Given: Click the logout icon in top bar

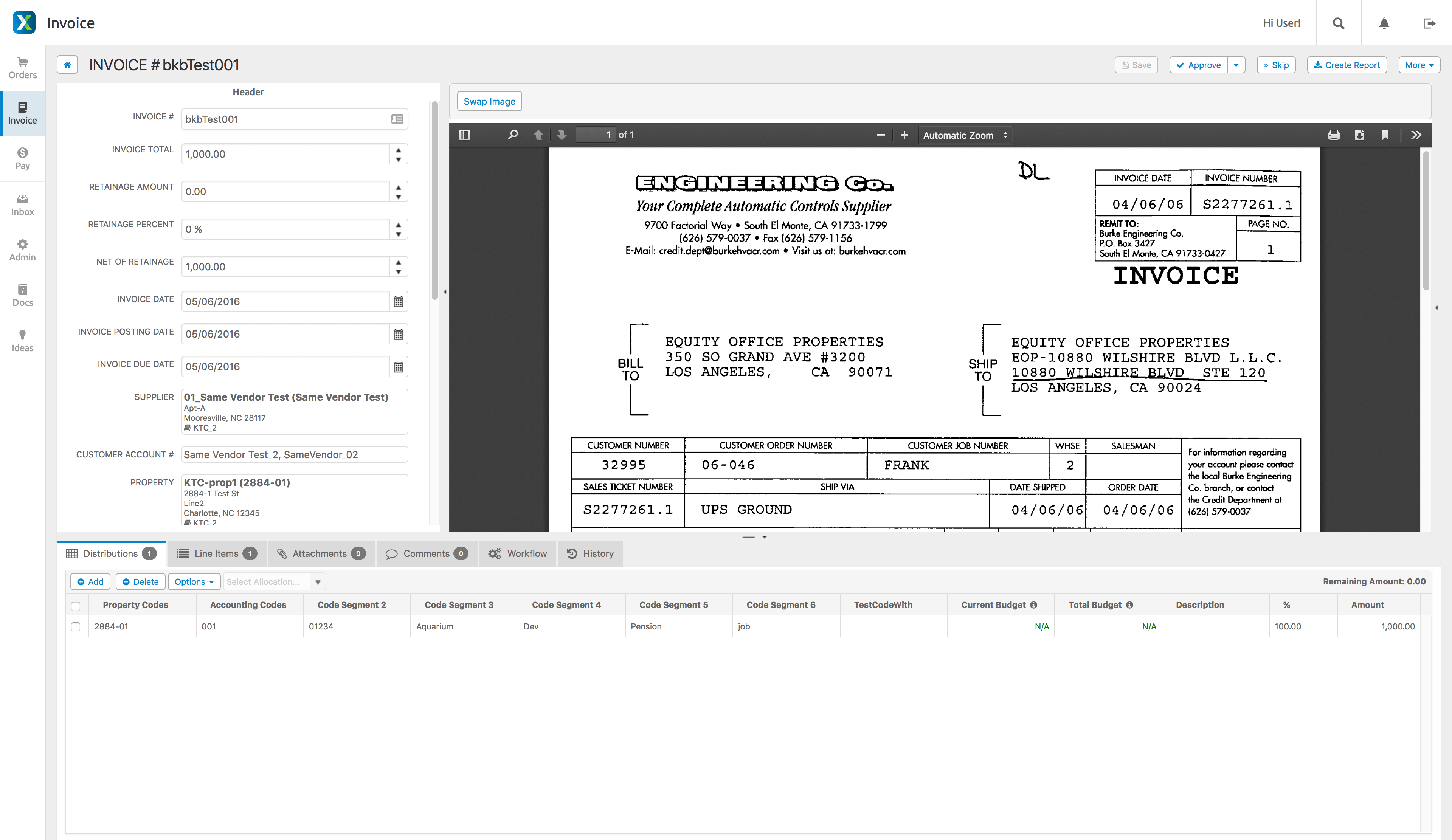Looking at the screenshot, I should pos(1429,23).
